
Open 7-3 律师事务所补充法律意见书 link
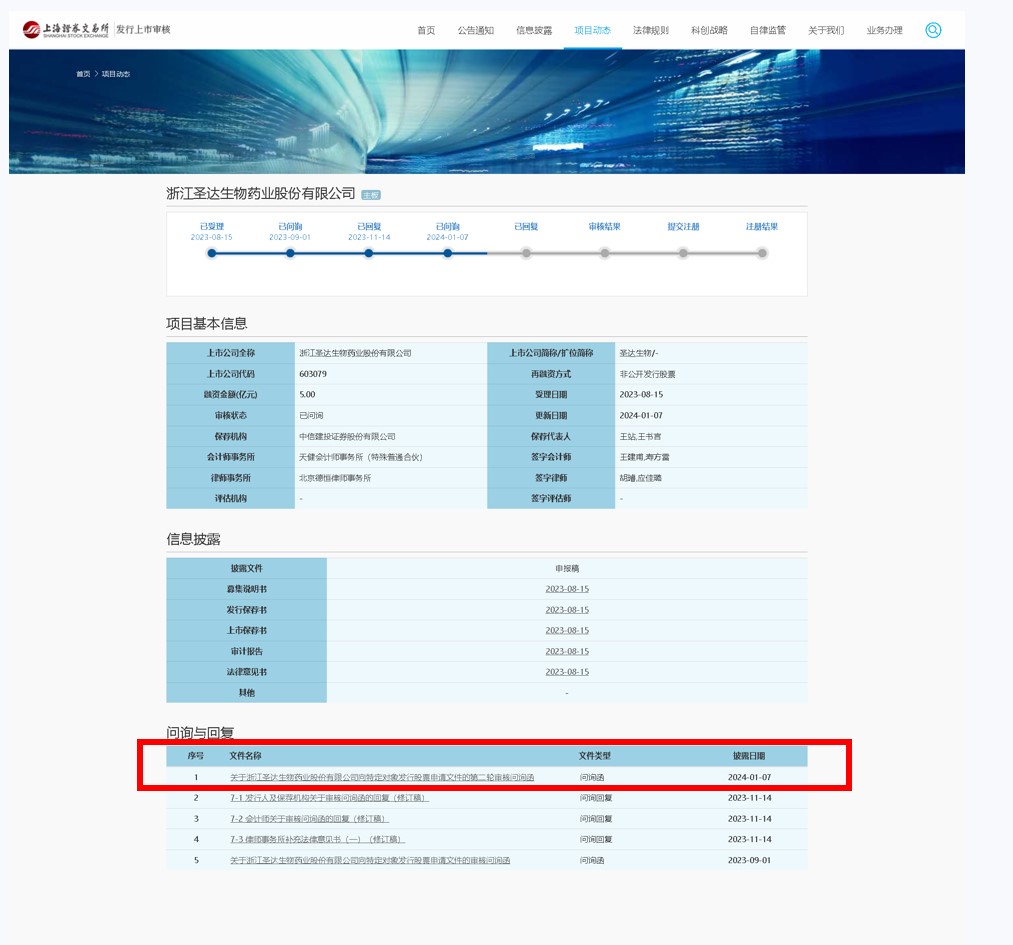tap(317, 839)
